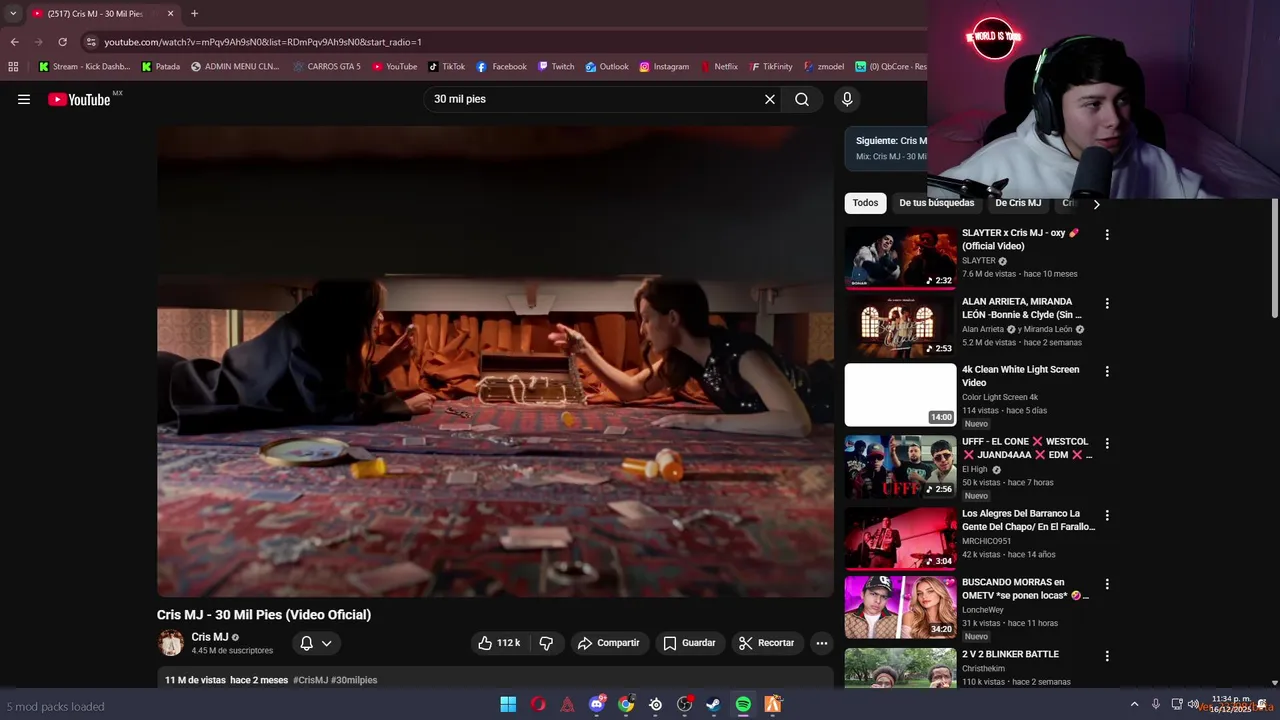The image size is (1280, 720).
Task: Open the apps grid in bookmarks bar
Action: click(x=13, y=67)
